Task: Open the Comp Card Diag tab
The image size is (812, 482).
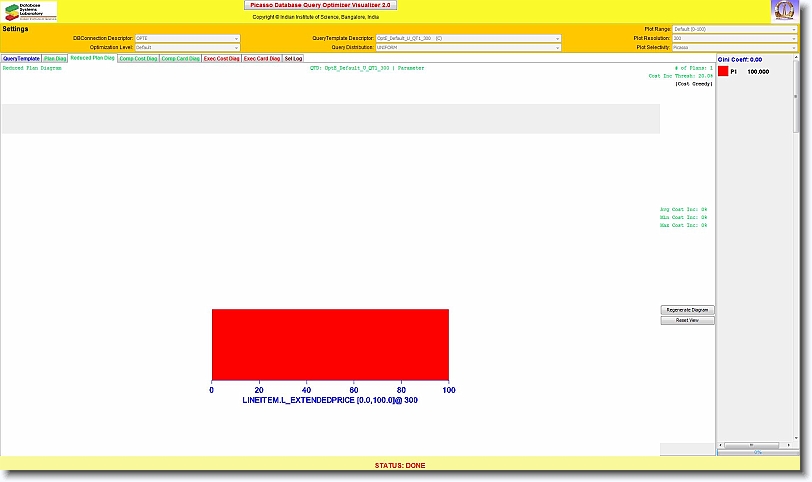Action: click(180, 59)
